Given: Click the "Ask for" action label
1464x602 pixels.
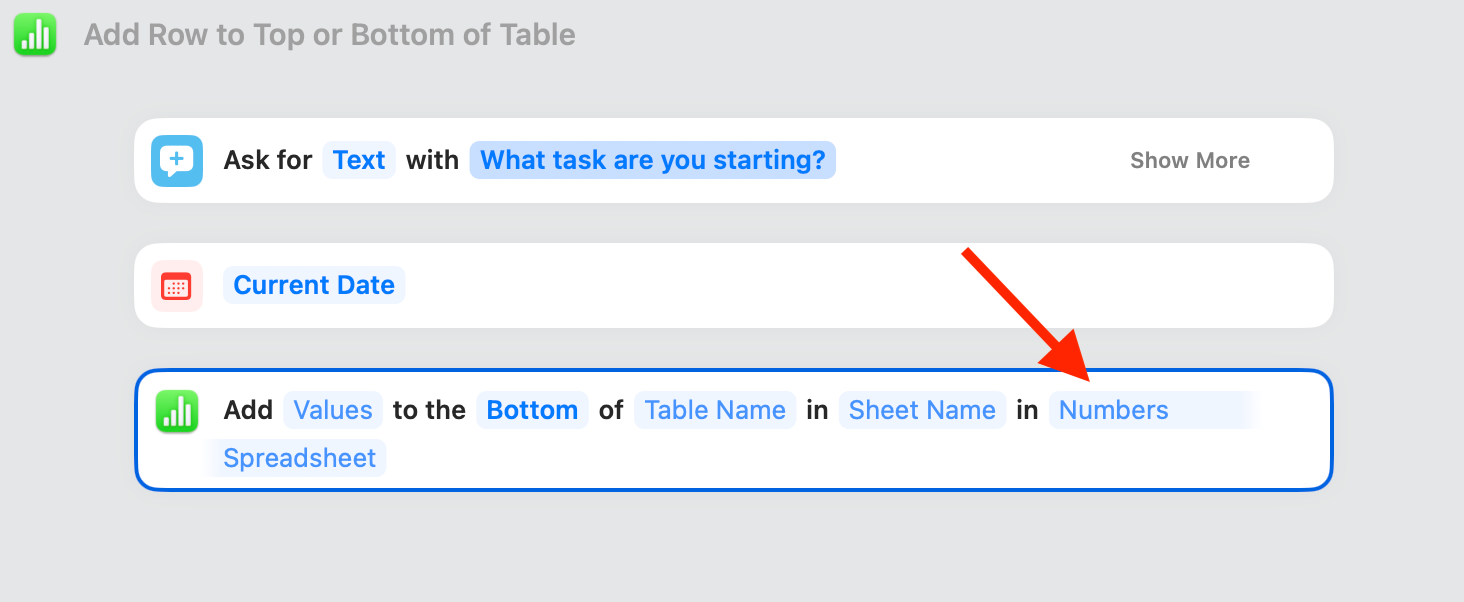Looking at the screenshot, I should 268,160.
